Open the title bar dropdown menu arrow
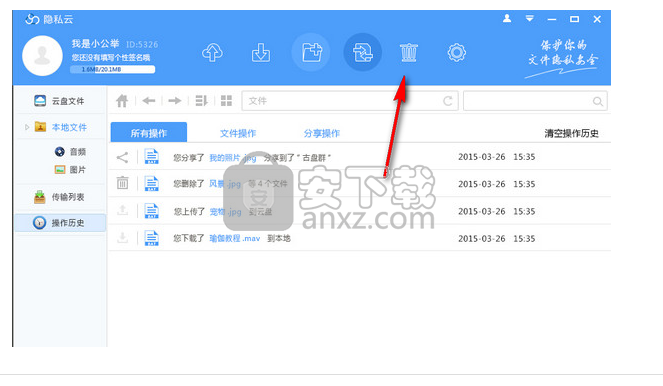The height and width of the screenshot is (386, 663). pos(529,19)
